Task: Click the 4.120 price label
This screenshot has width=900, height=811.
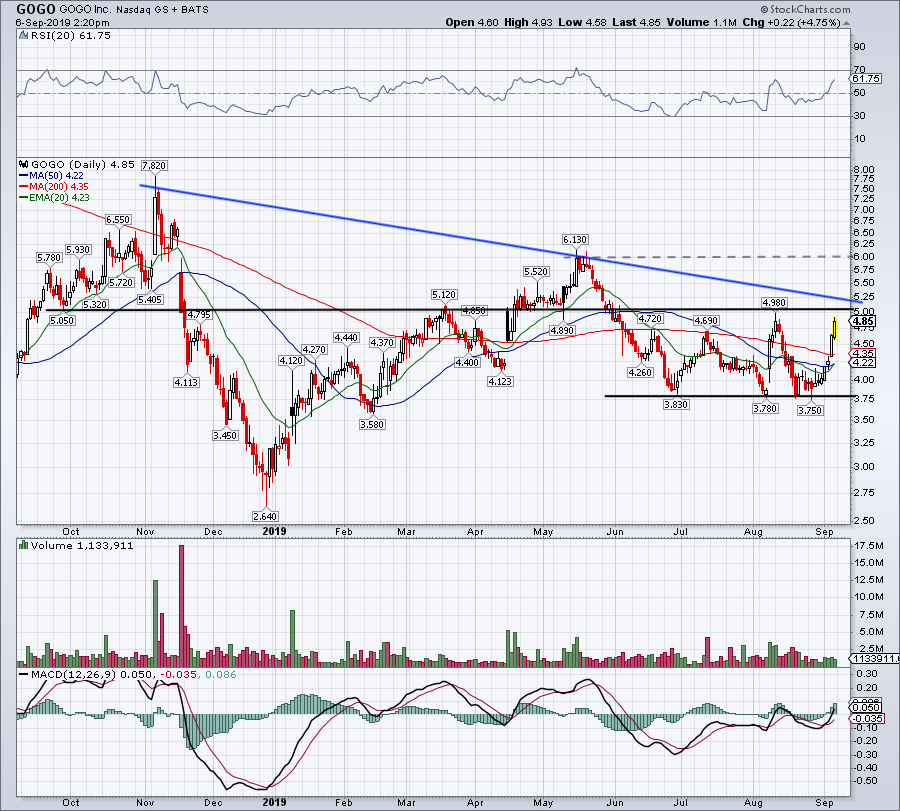Action: coord(291,360)
